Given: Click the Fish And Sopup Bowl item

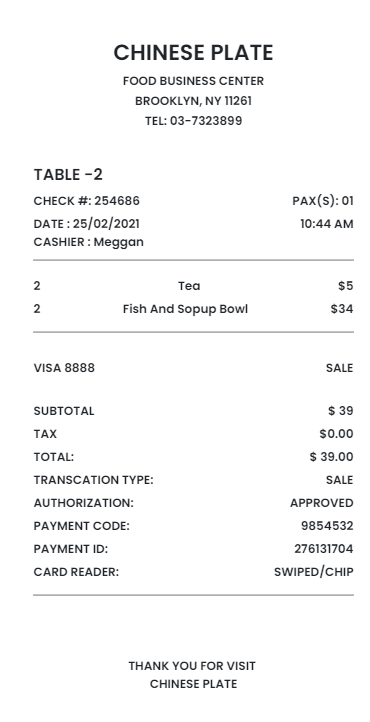Looking at the screenshot, I should 185,309.
